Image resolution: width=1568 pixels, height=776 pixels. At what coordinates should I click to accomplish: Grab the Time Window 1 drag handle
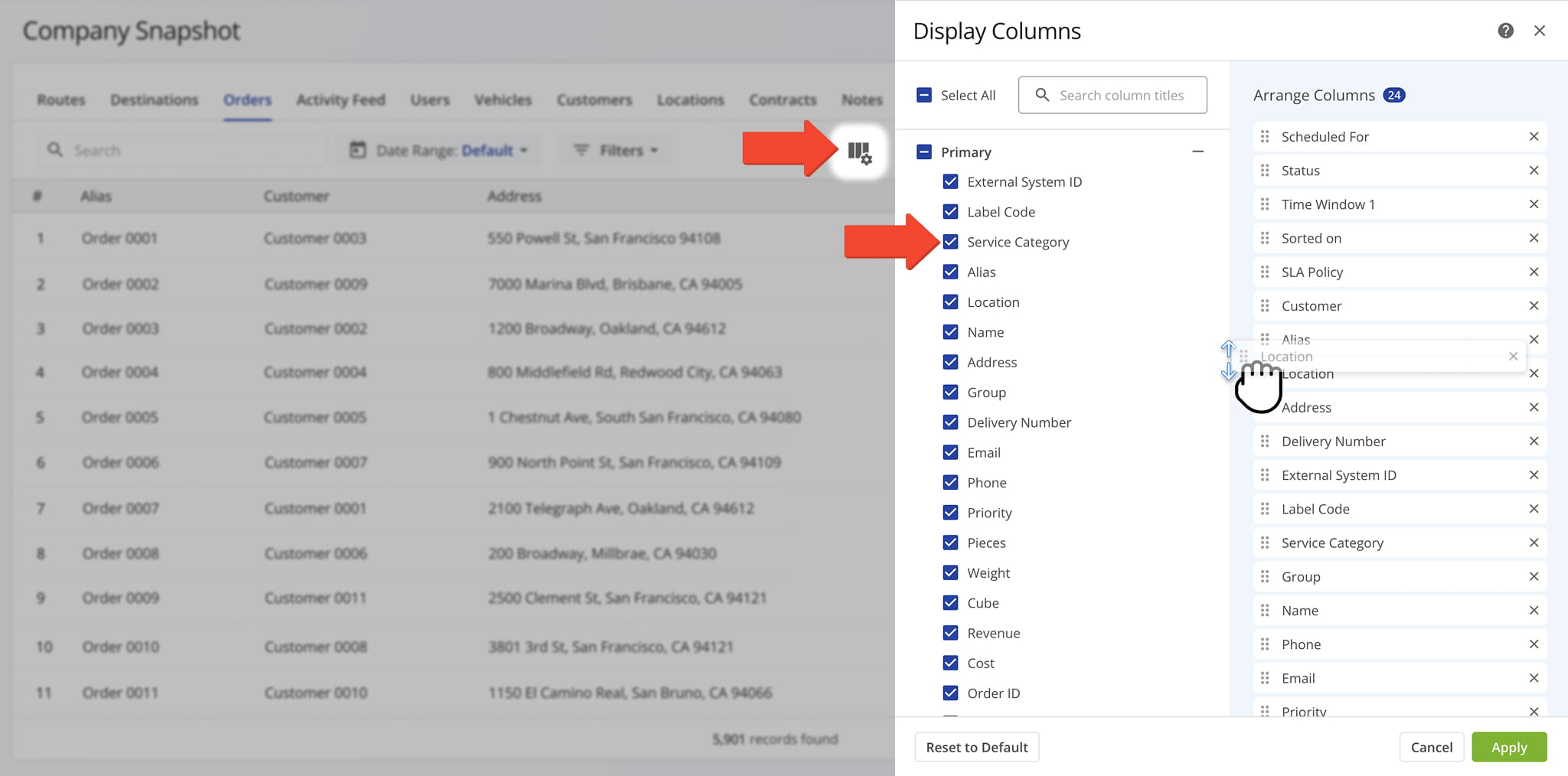tap(1265, 204)
